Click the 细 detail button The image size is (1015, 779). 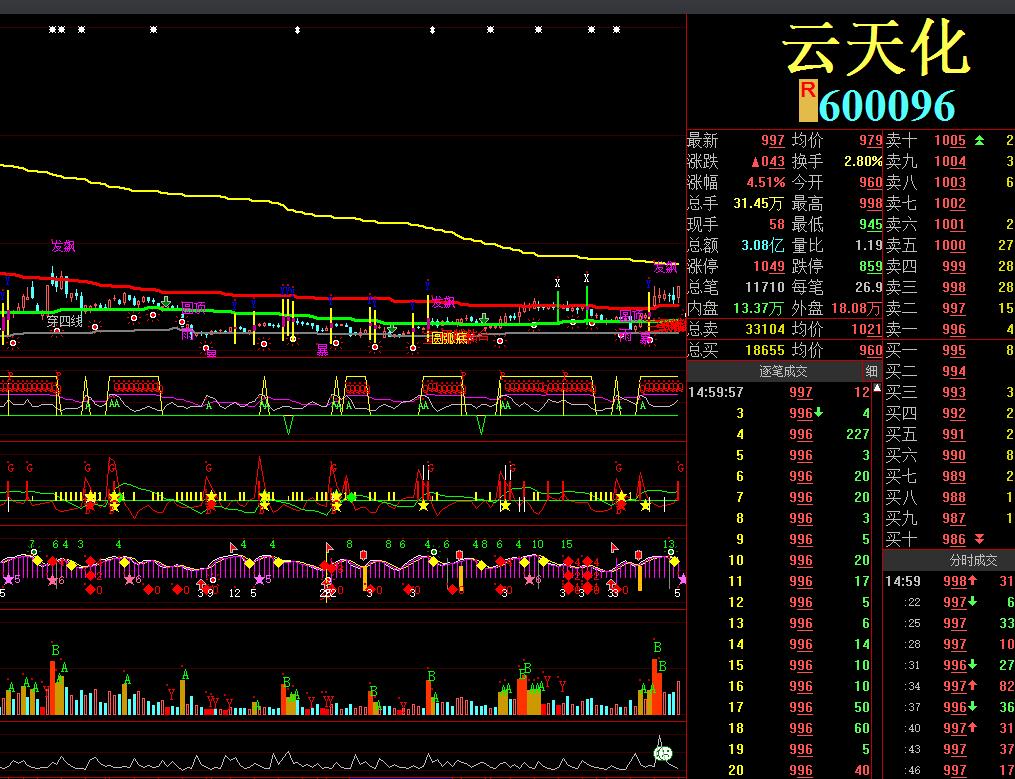coord(871,371)
